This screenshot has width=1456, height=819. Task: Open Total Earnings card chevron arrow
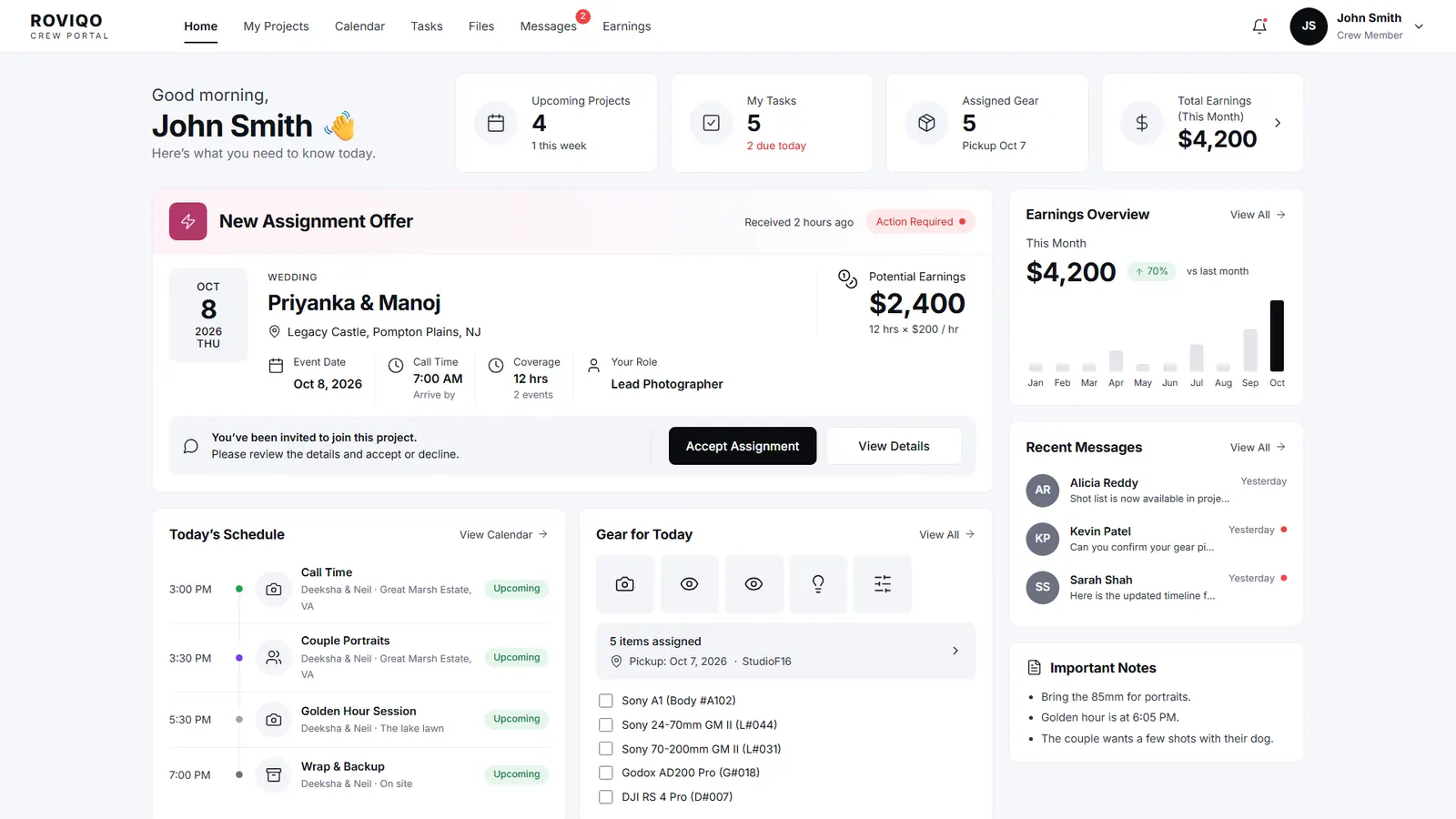1278,123
